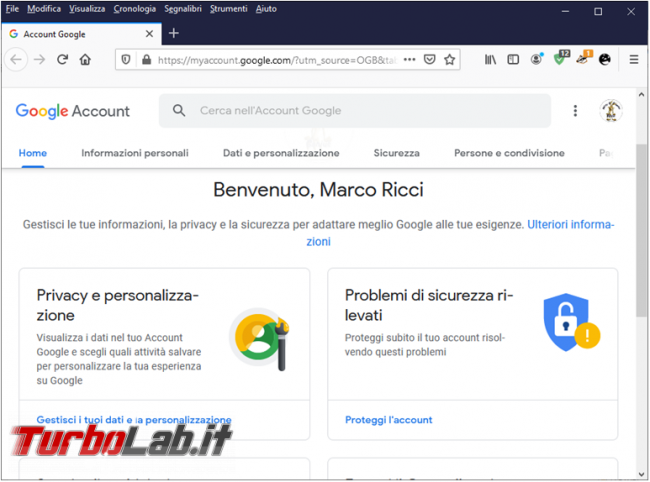Open the Google Account vertical dots menu
650x482 pixels.
click(575, 111)
